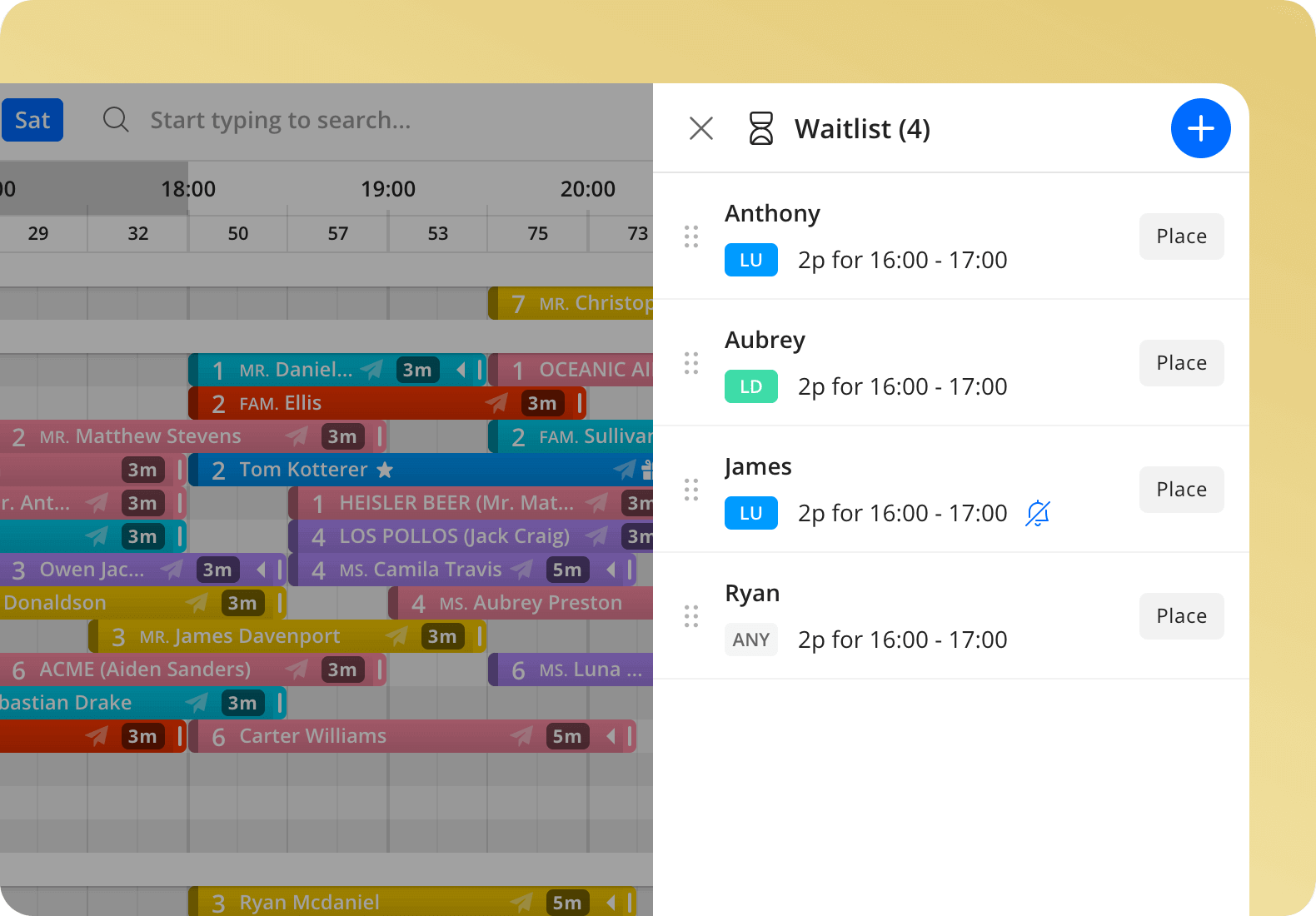Place James from the waitlist
The height and width of the screenshot is (916, 1316).
1181,490
